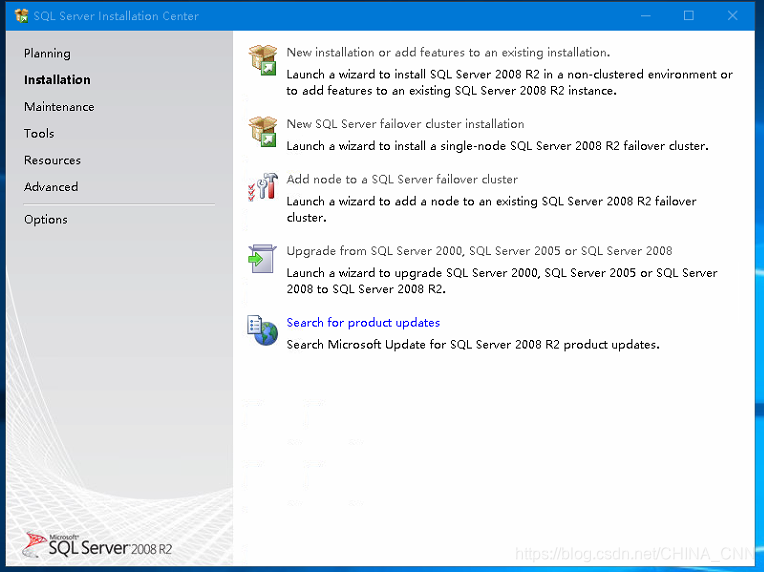Image resolution: width=764 pixels, height=572 pixels.
Task: Open the Tools section
Action: [39, 133]
